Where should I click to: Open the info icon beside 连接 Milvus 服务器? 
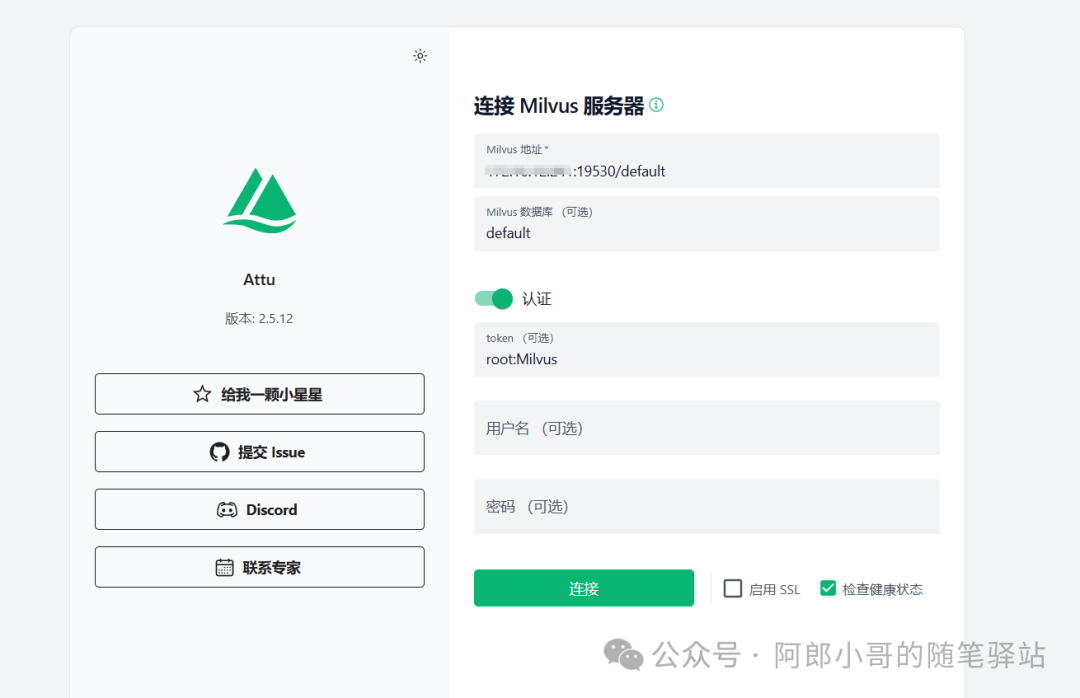coord(656,105)
